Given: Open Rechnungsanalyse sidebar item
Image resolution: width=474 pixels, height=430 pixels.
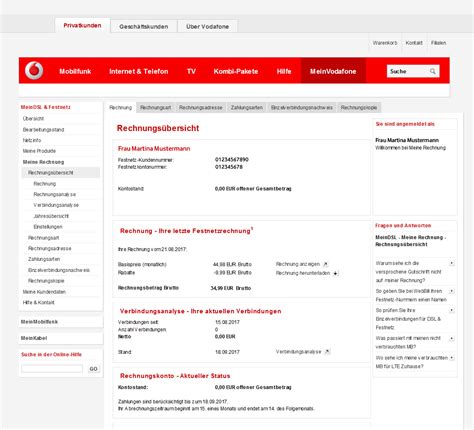Looking at the screenshot, I should tap(55, 194).
